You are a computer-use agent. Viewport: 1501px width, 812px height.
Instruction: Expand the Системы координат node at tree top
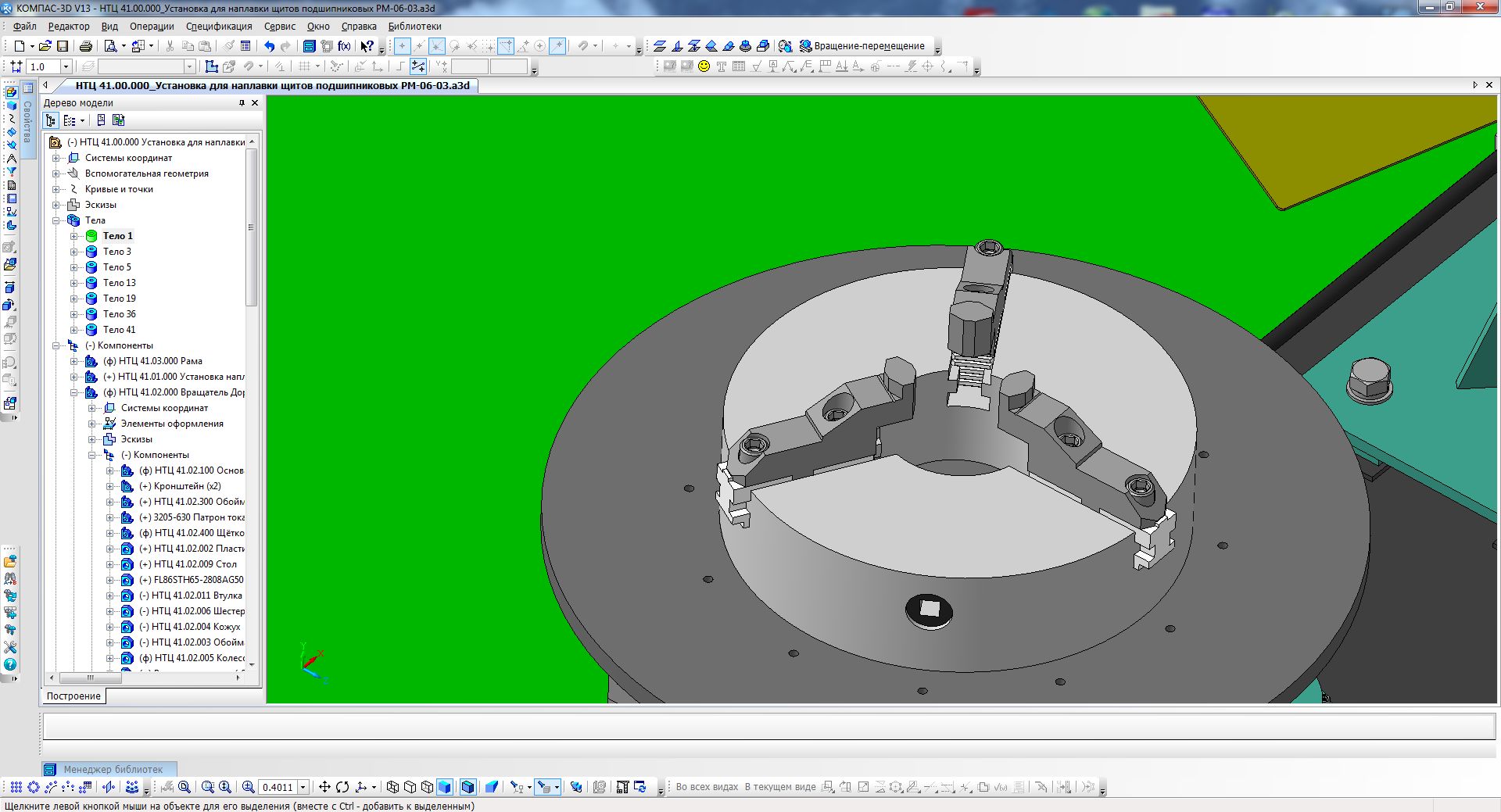[x=56, y=158]
